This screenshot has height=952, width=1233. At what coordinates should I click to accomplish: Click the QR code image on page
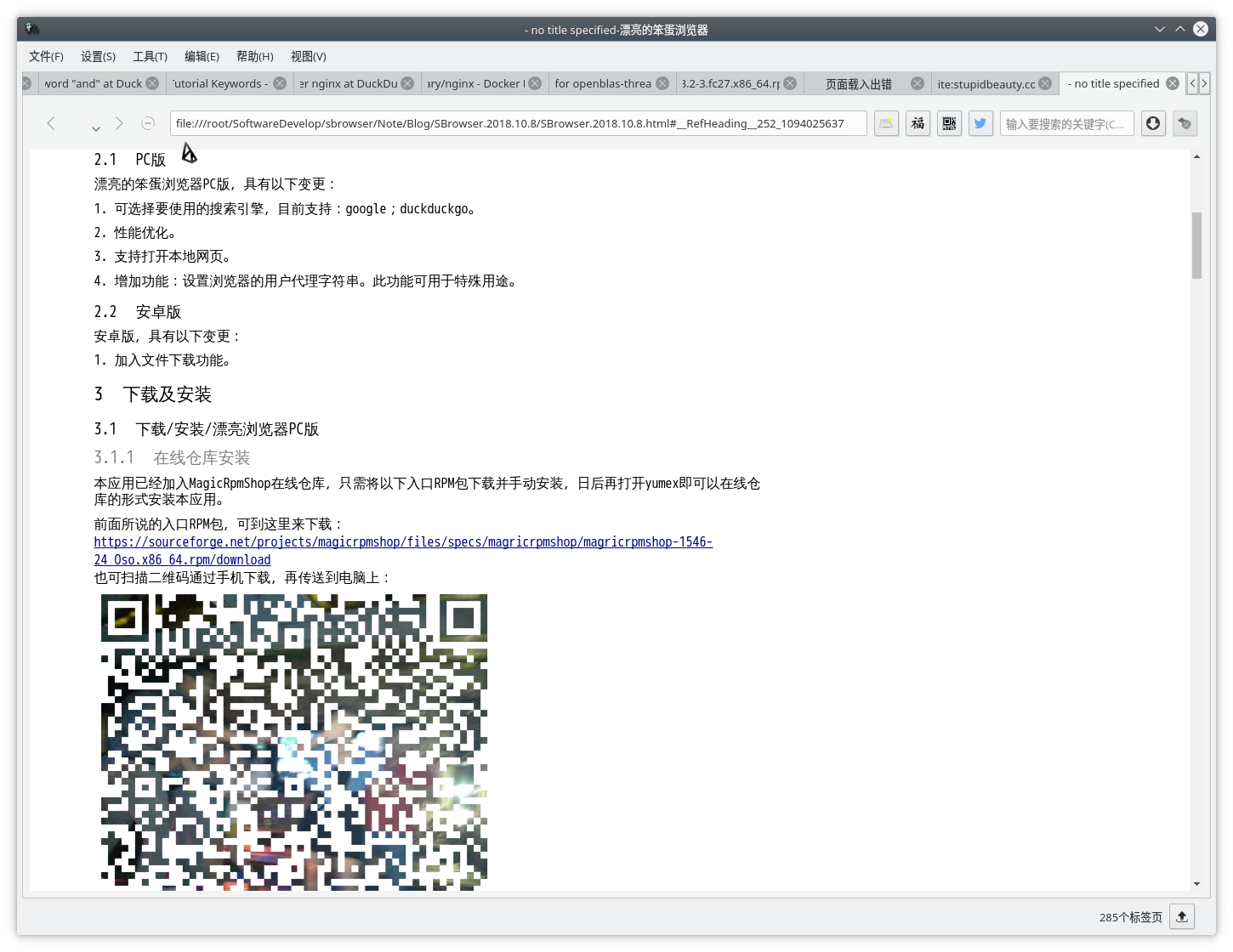click(294, 741)
